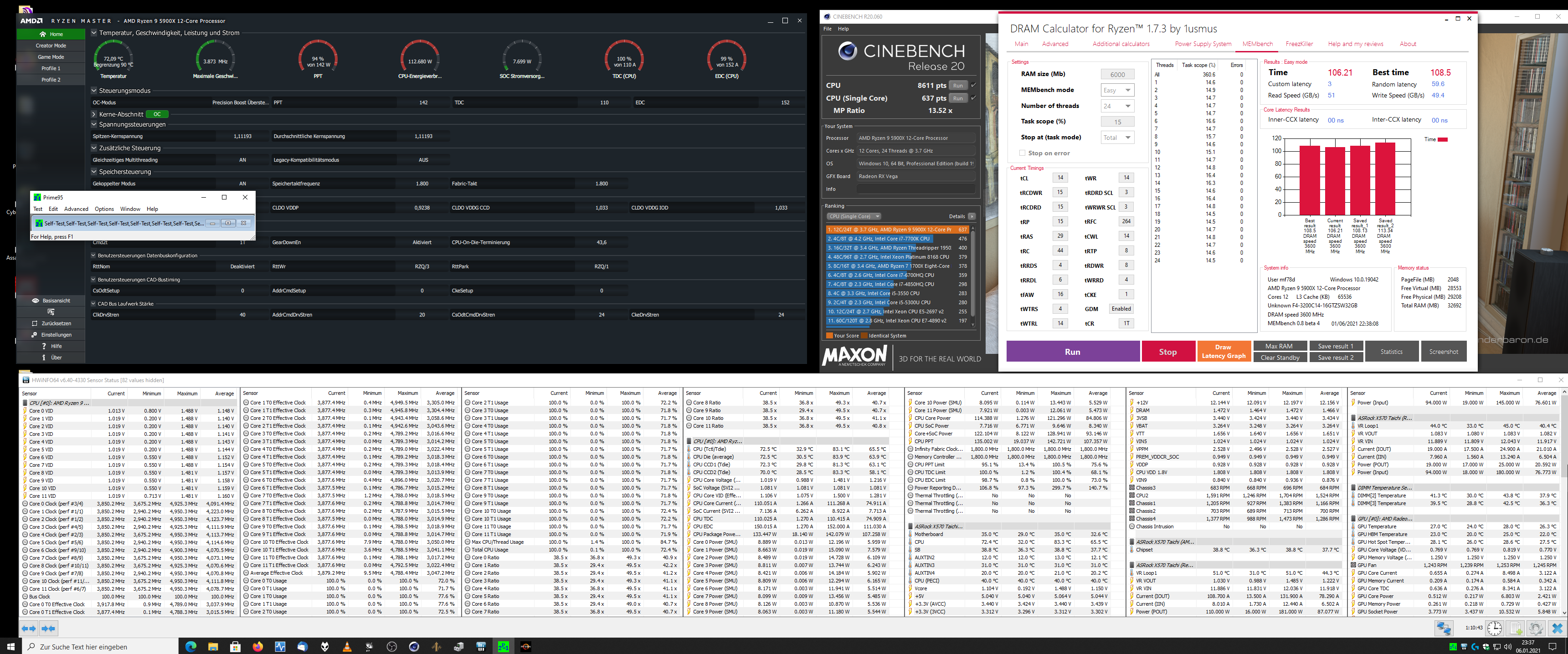Click HWiNFO collapse columns arrows icon

(x=48, y=628)
